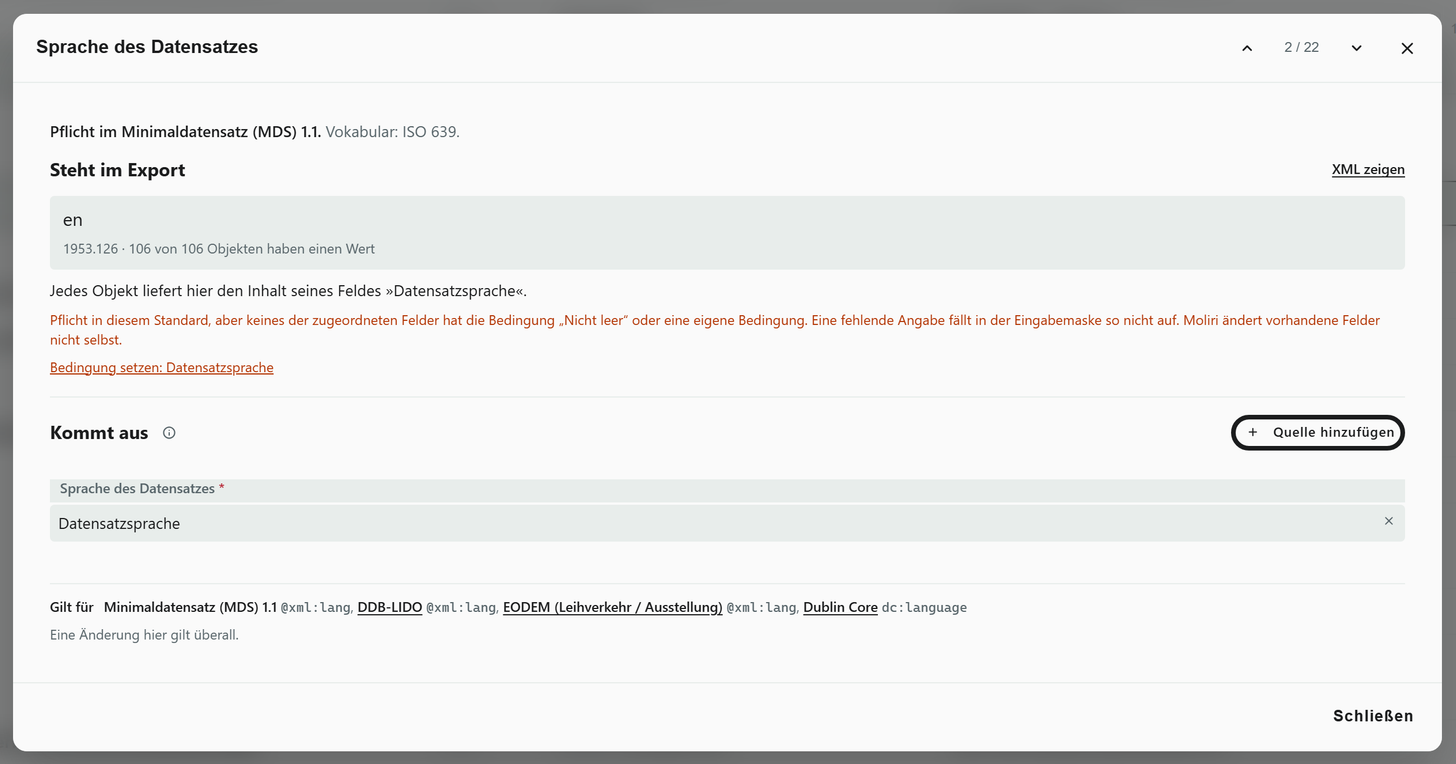Viewport: 1456px width, 764px height.
Task: Click the export value 'en'
Action: point(73,220)
